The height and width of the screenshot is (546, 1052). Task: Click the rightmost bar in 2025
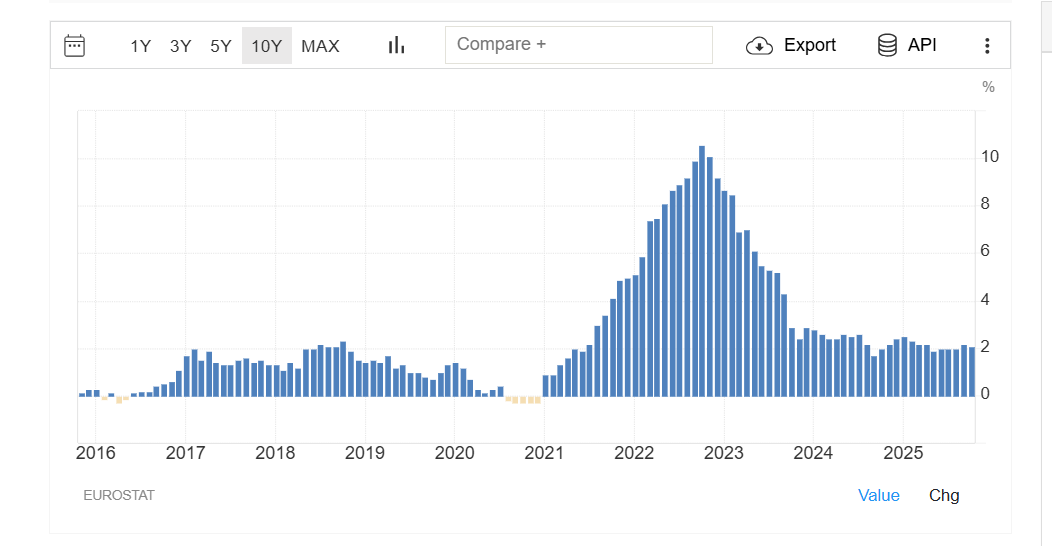click(x=971, y=372)
